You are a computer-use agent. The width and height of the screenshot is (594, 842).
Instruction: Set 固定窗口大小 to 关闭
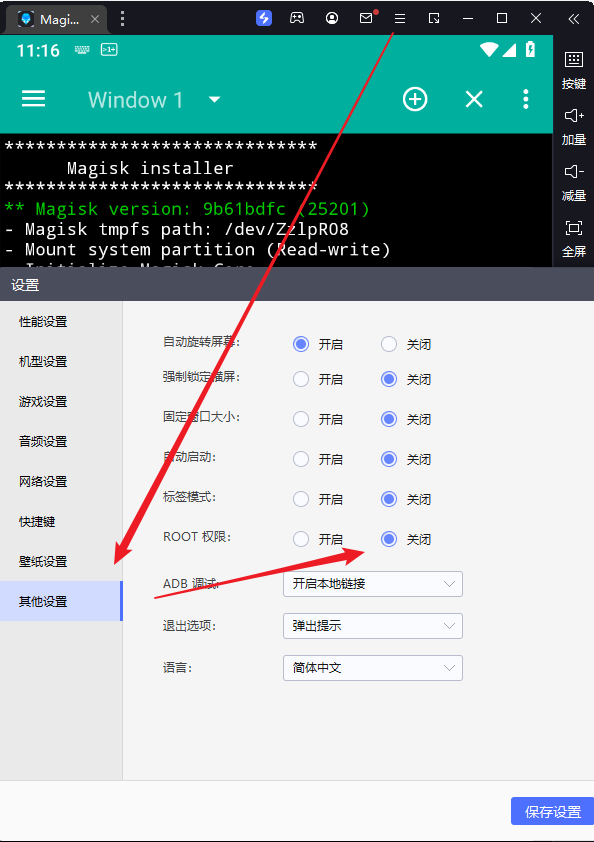coord(389,419)
